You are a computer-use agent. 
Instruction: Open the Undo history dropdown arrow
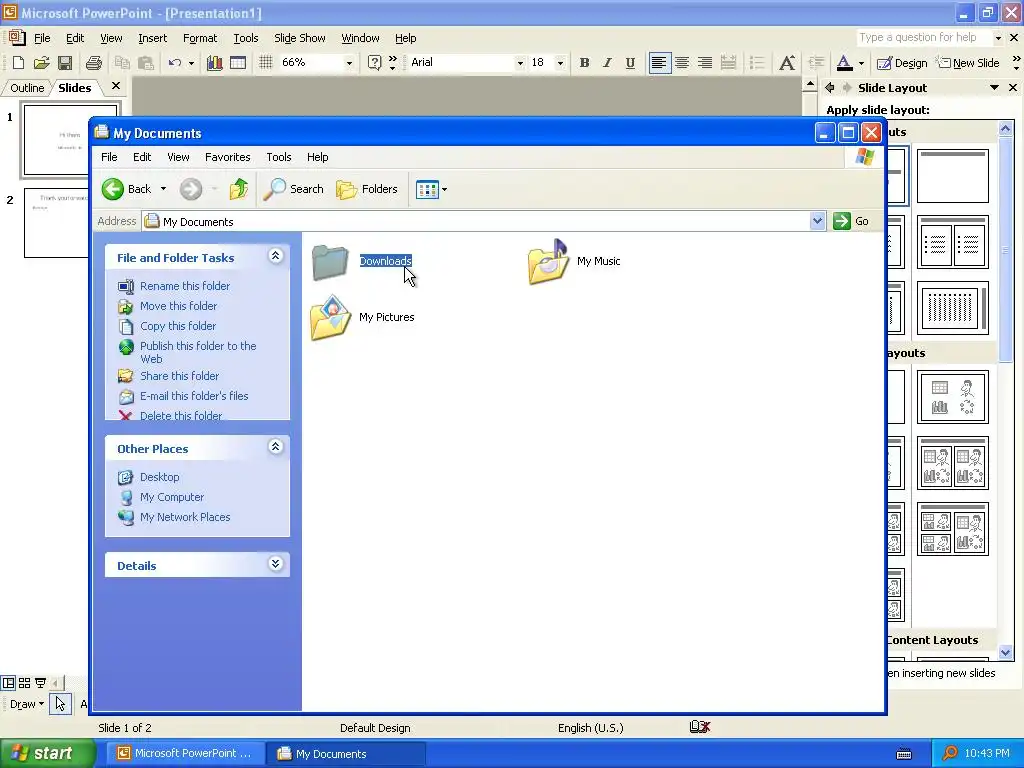pos(191,63)
